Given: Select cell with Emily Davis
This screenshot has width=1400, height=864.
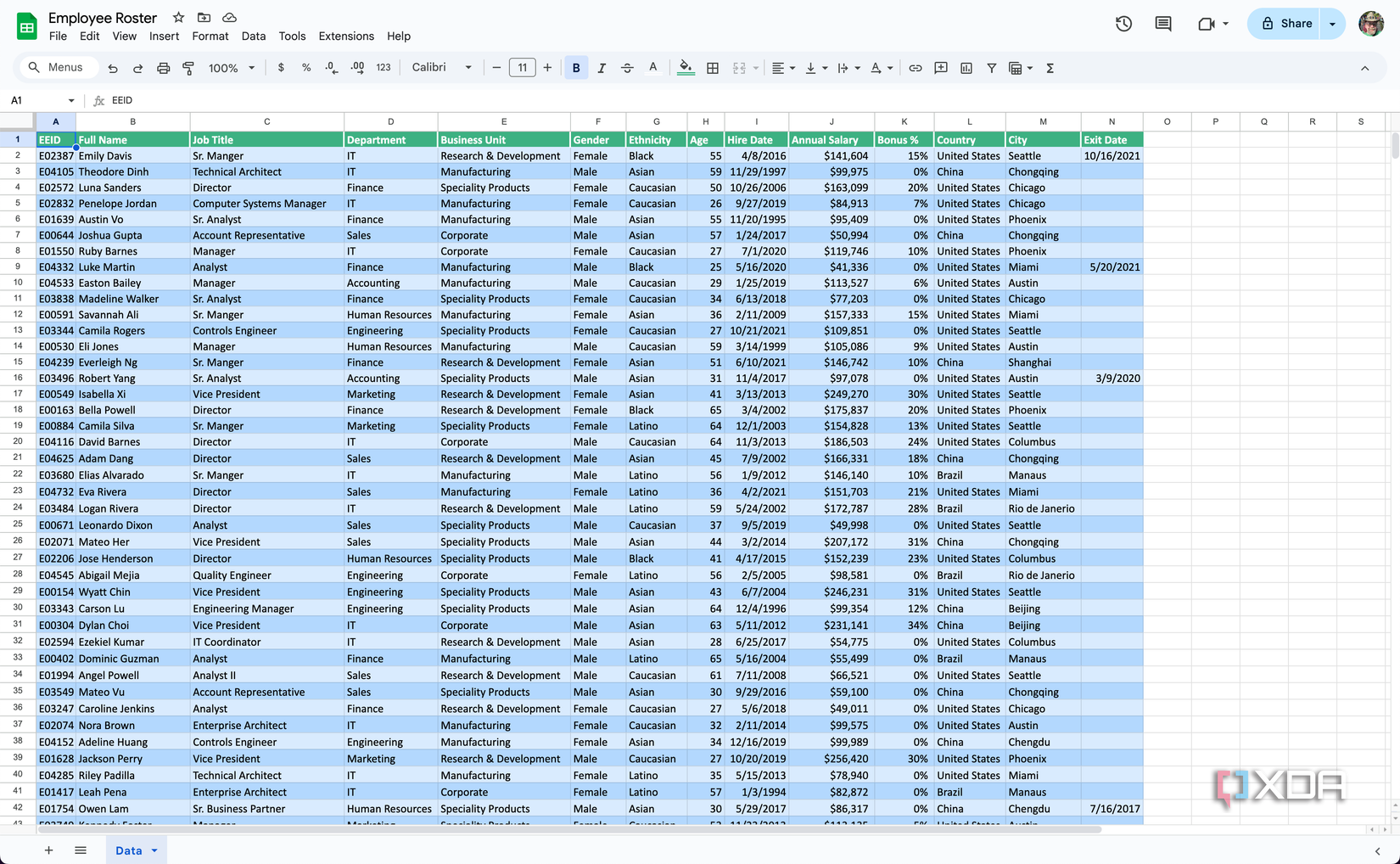Looking at the screenshot, I should coord(132,156).
